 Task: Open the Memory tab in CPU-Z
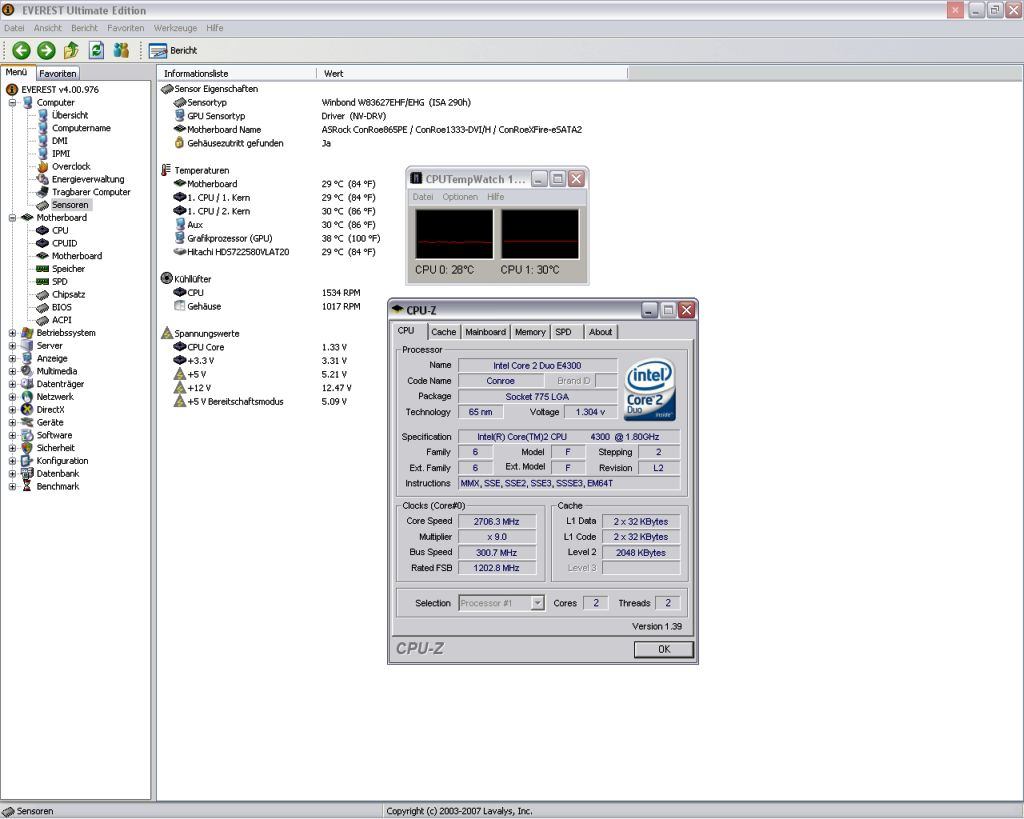click(x=530, y=332)
